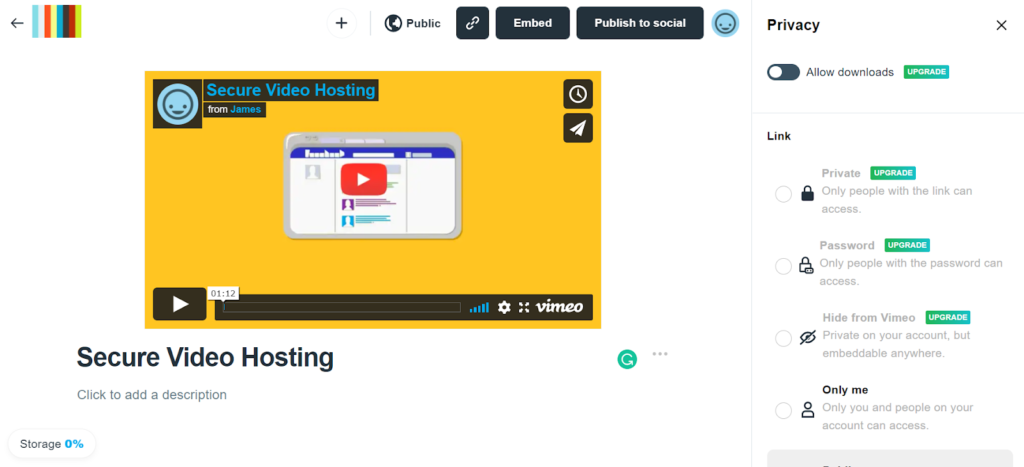The image size is (1024, 467).
Task: Click the 'Link' section heading
Action: tap(779, 137)
